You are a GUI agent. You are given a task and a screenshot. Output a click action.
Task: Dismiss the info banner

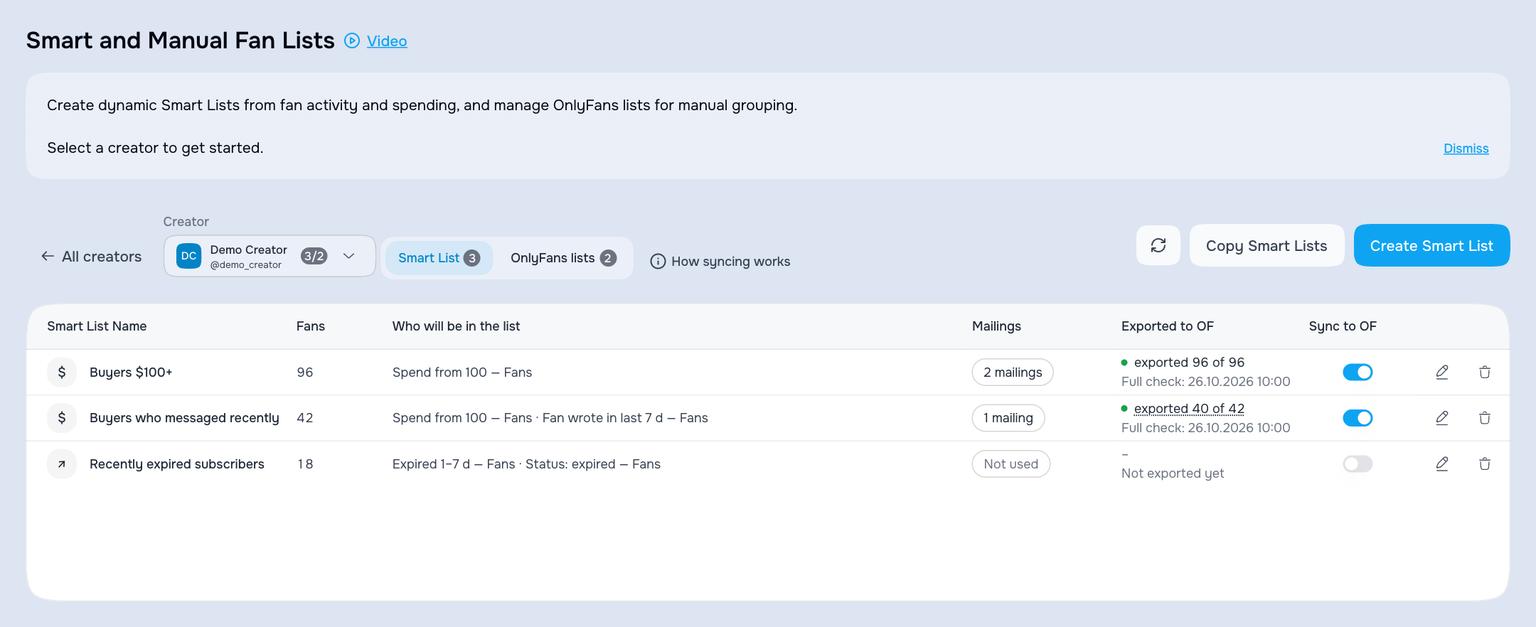[x=1466, y=148]
